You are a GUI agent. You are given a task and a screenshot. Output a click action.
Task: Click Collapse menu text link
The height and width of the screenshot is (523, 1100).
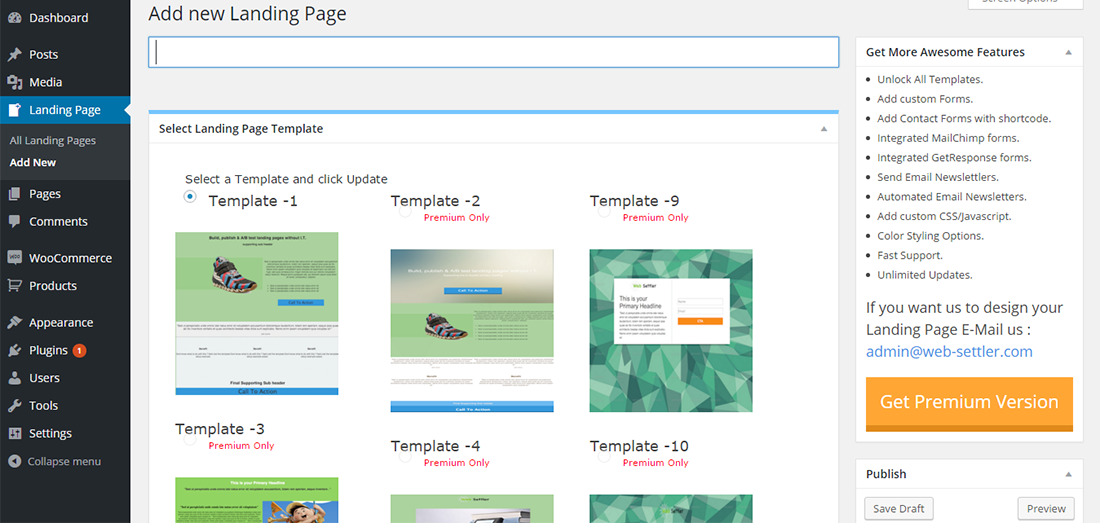click(x=64, y=461)
